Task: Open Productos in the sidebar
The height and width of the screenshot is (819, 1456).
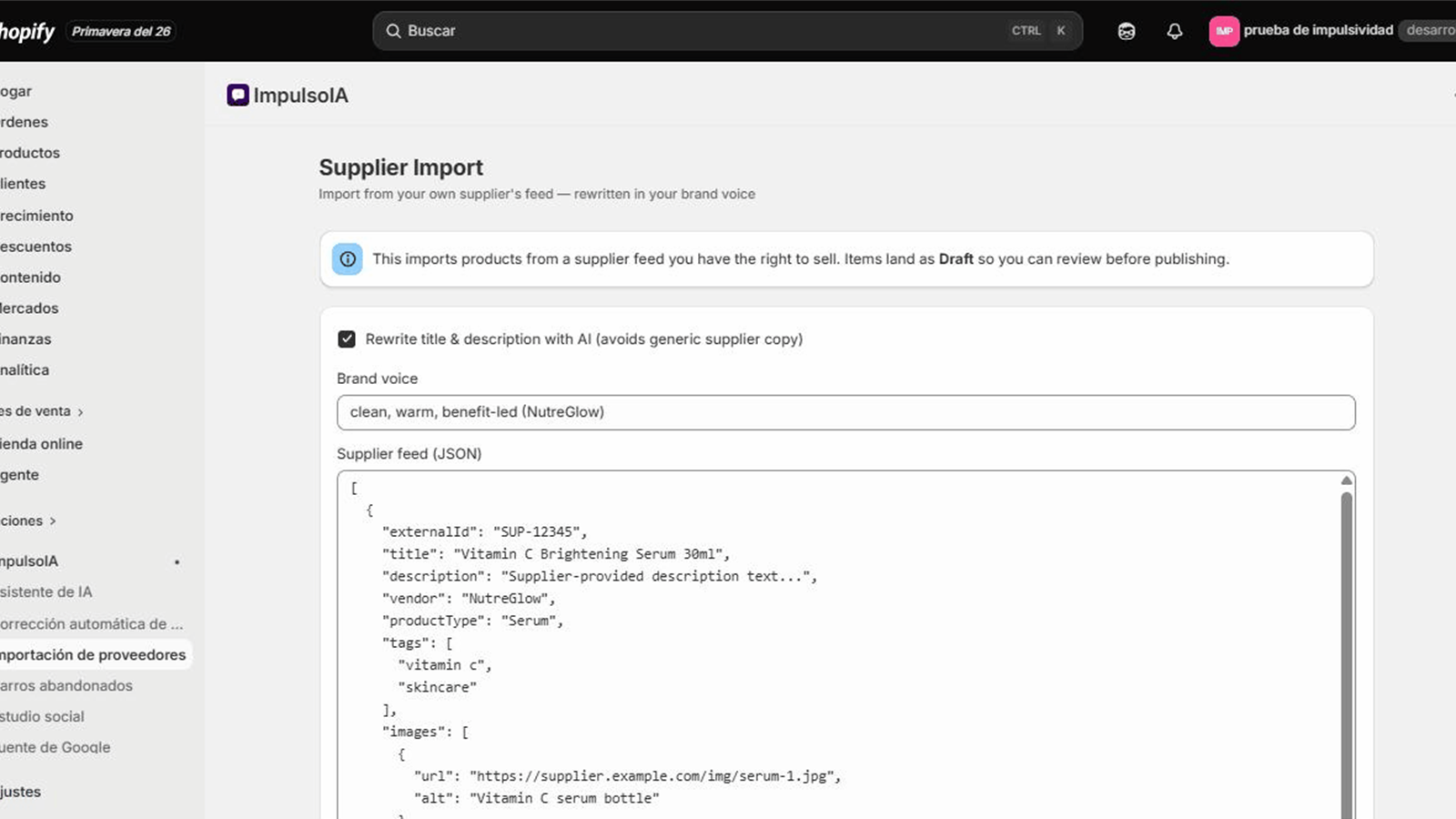Action: coord(30,153)
